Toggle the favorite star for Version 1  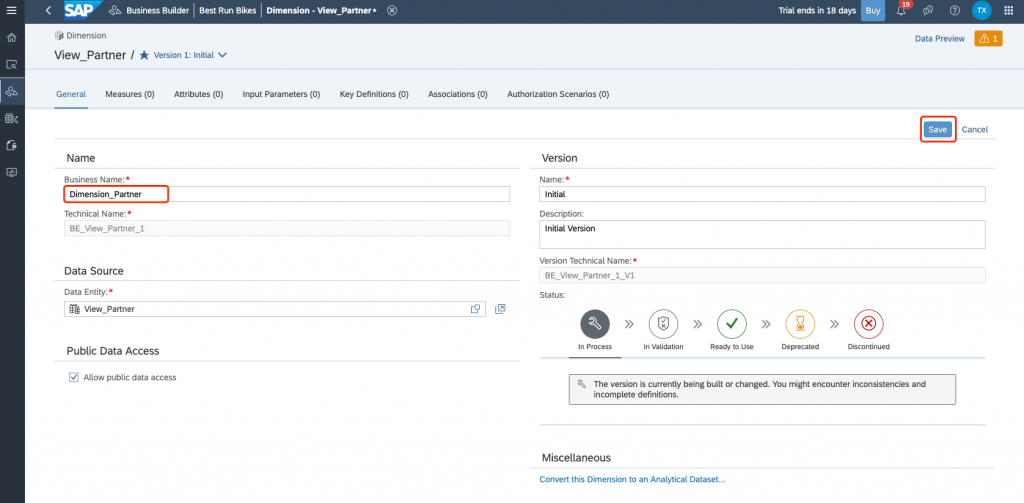[144, 56]
